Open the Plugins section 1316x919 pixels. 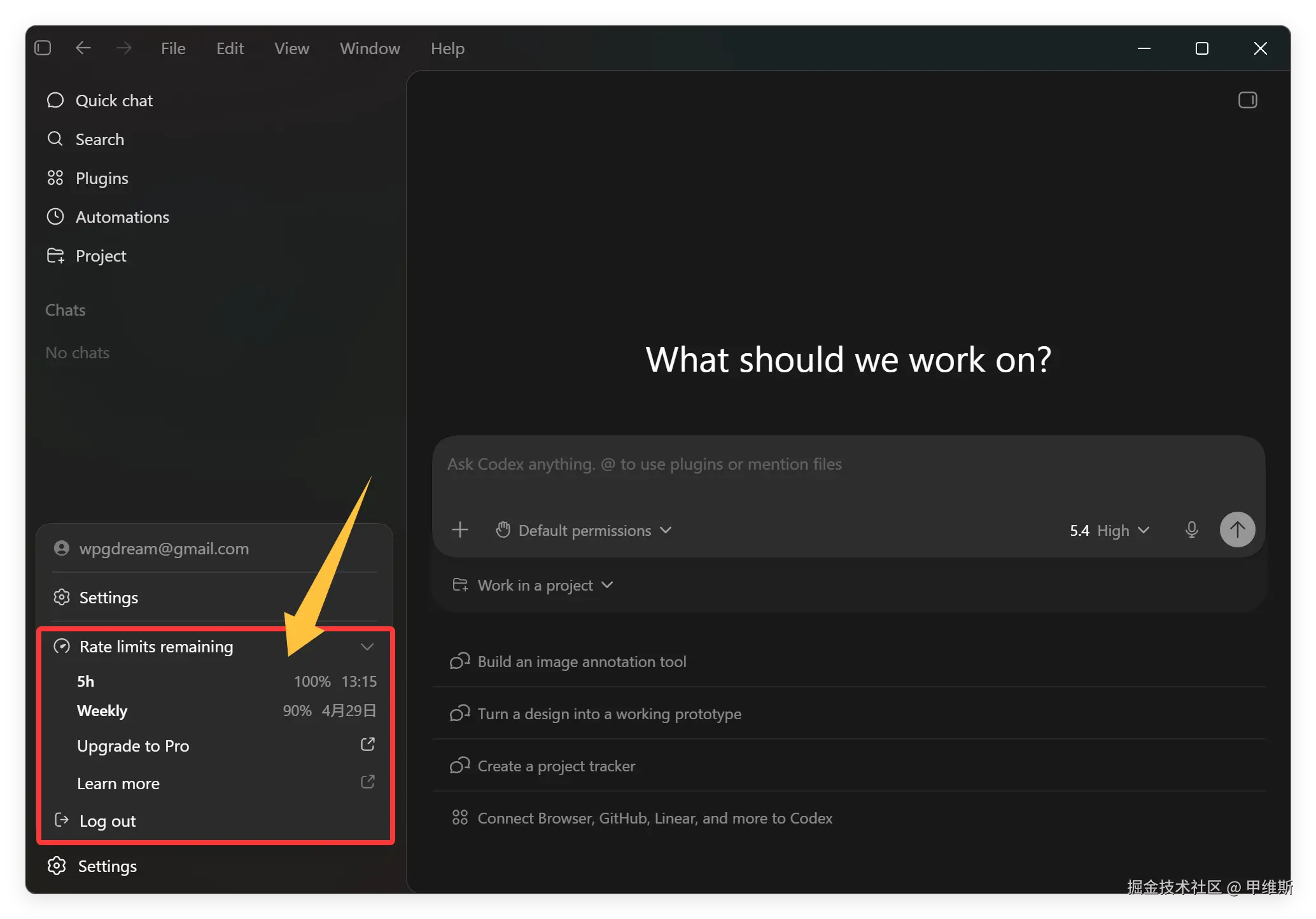coord(102,178)
